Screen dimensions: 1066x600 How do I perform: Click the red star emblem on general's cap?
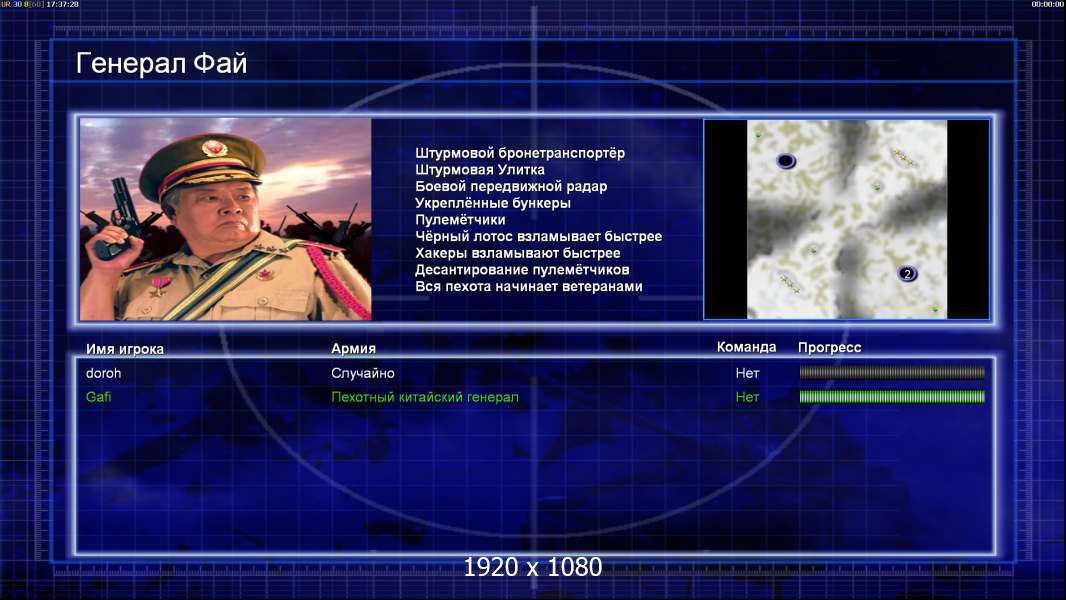pos(213,147)
